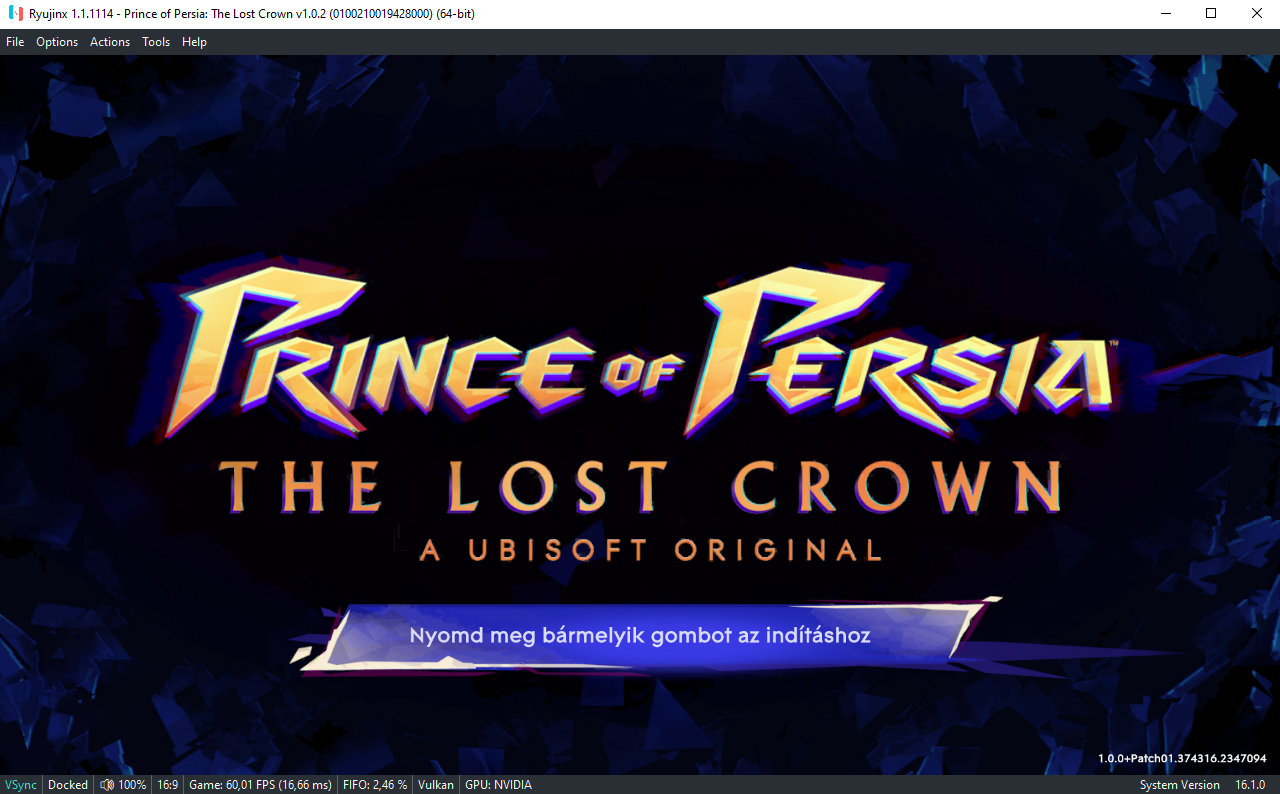
Task: Open the Help menu
Action: (194, 42)
